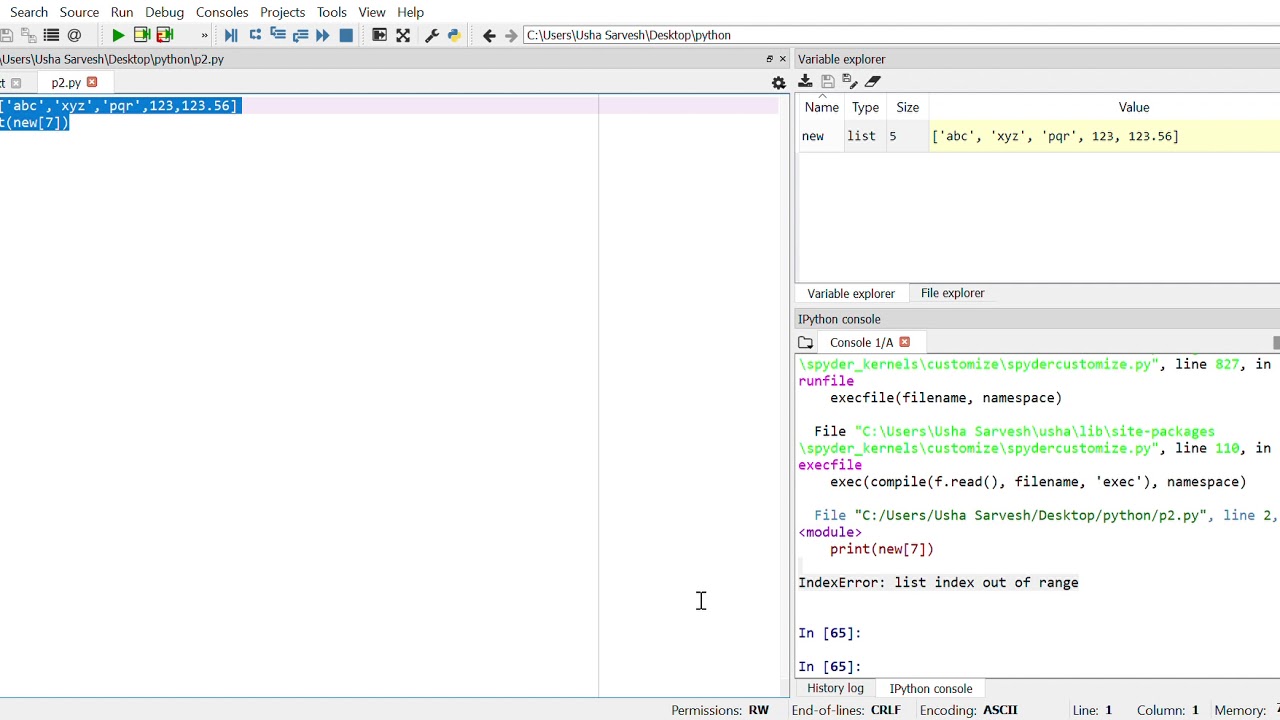Screen dimensions: 1280x720
Task: Expand hidden run toolbar items chevron
Action: pos(205,35)
